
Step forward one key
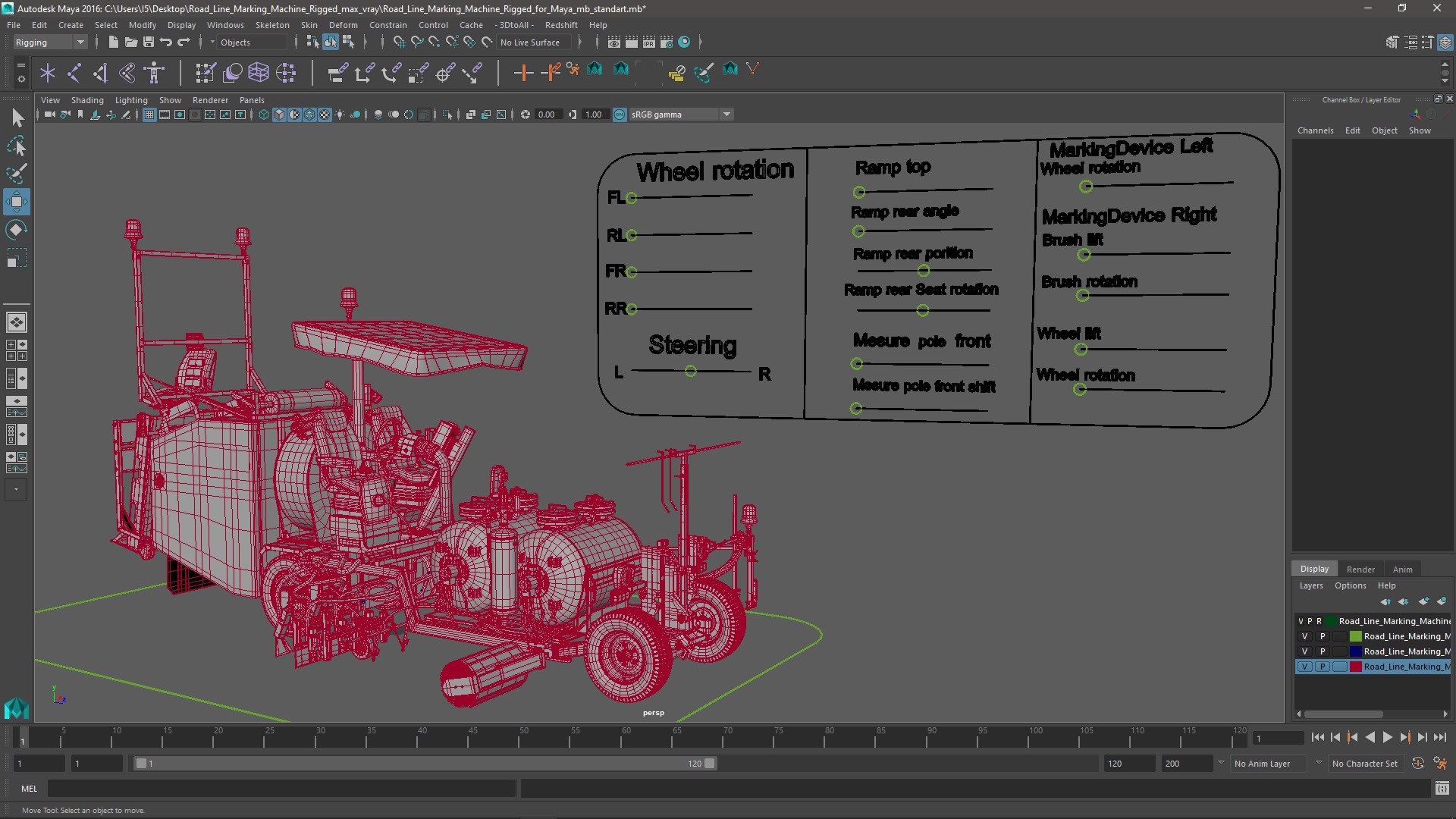tap(1404, 737)
